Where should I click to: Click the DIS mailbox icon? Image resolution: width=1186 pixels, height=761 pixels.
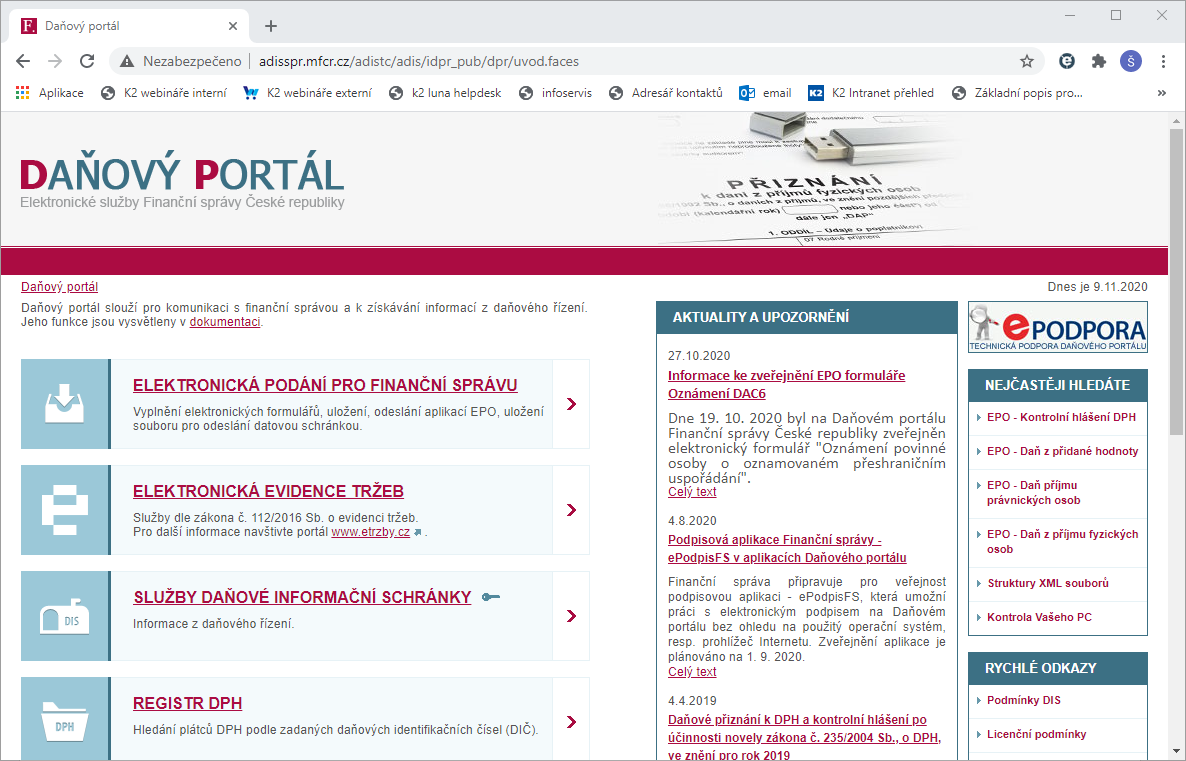coord(65,616)
